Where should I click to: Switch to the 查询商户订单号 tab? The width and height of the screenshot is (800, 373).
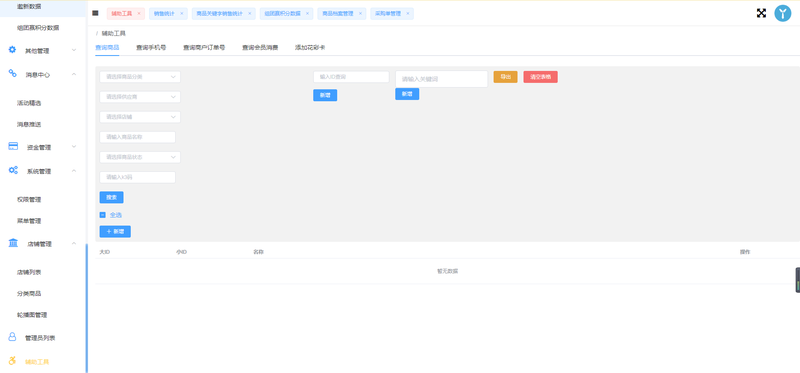click(x=204, y=47)
